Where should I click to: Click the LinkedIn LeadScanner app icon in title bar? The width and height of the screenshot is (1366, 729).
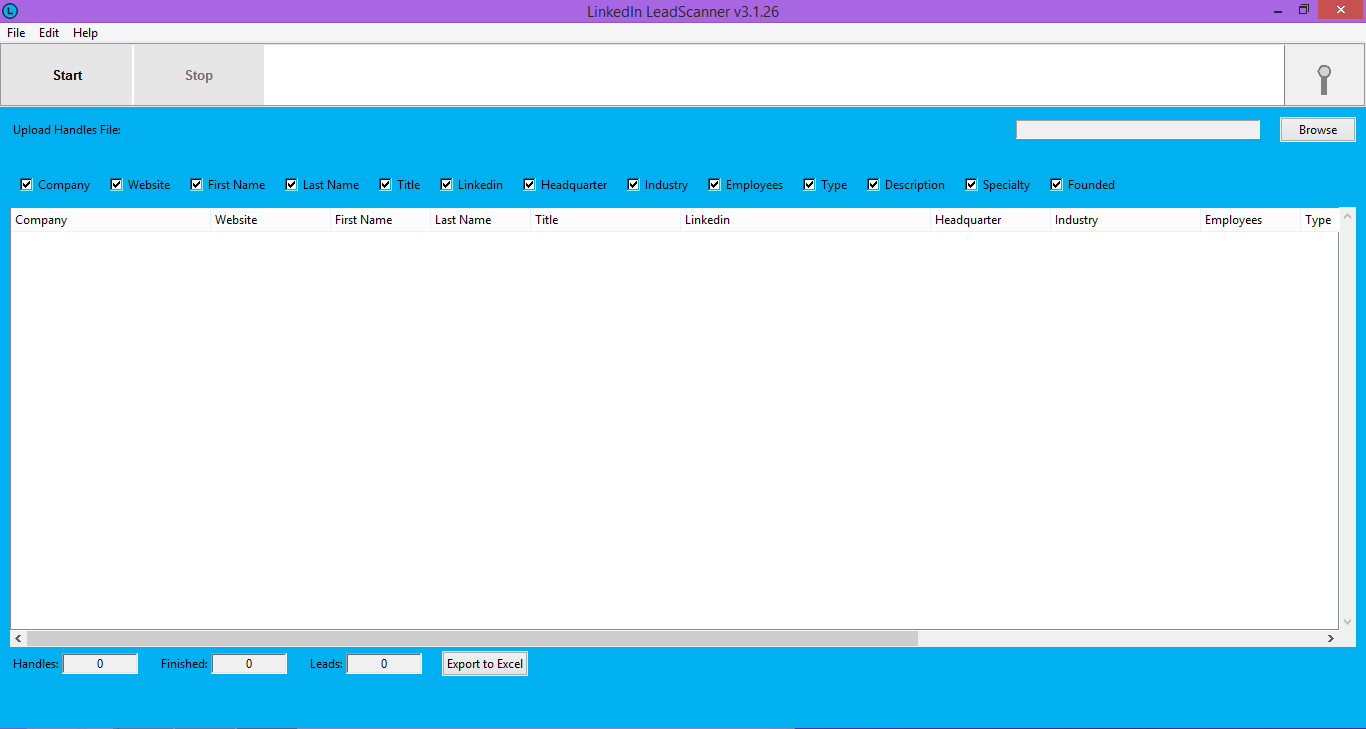pyautogui.click(x=11, y=11)
